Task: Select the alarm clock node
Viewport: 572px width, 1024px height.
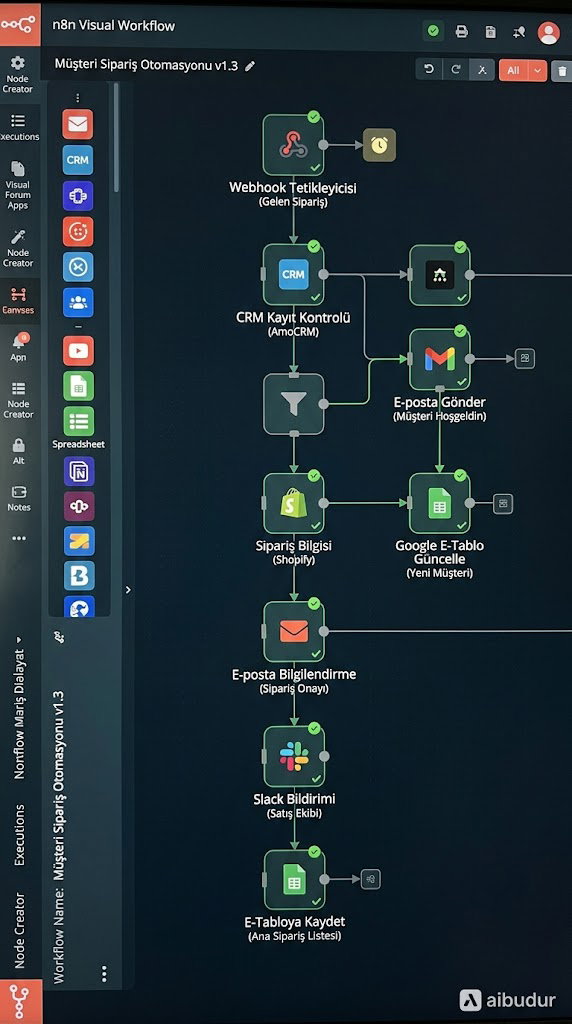Action: click(x=379, y=145)
